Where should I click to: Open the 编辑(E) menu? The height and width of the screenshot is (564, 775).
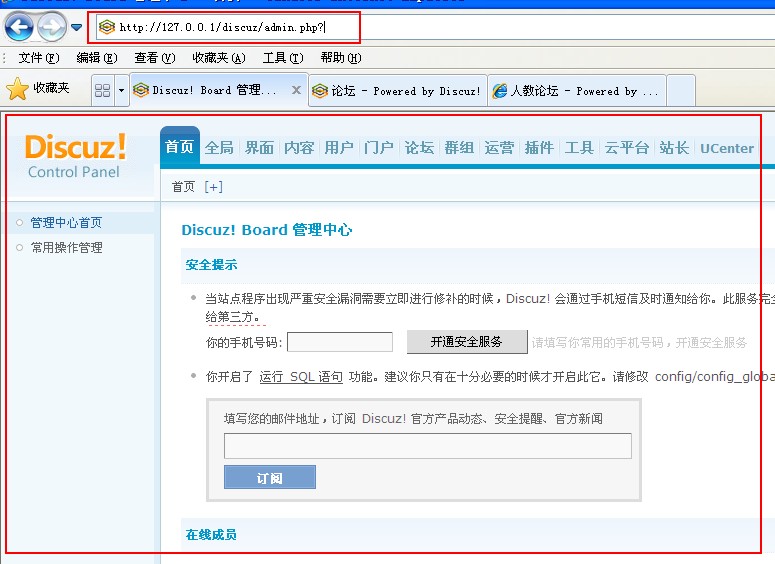pos(97,58)
